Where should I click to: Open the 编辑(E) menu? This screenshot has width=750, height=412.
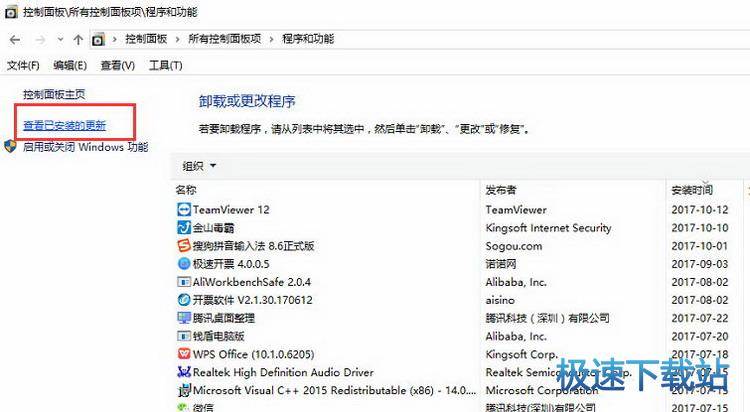point(70,65)
